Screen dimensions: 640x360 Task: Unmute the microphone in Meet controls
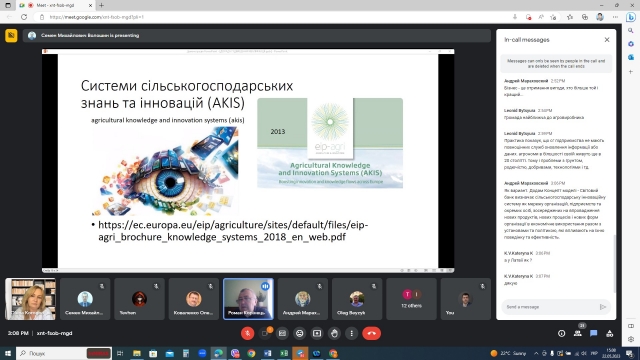(x=247, y=333)
